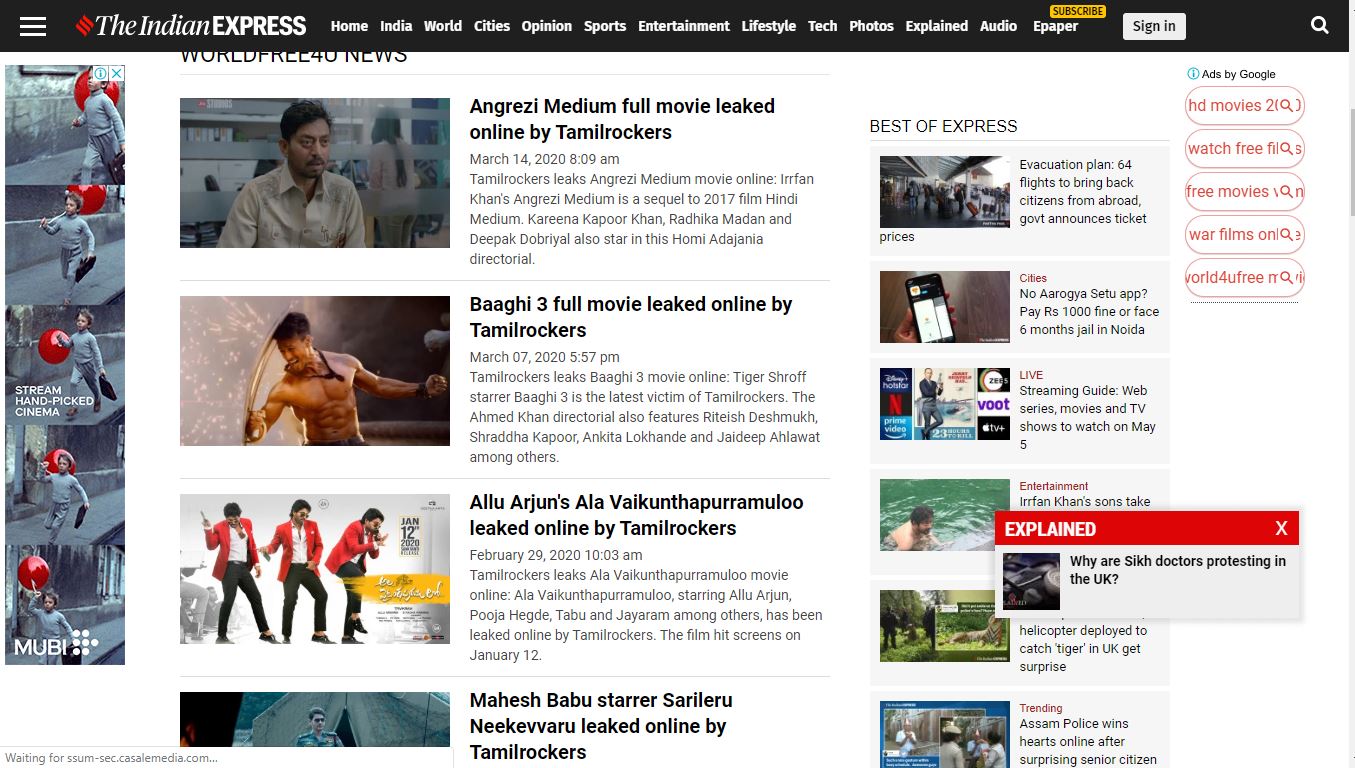The width and height of the screenshot is (1355, 768).
Task: Click Entertainment tag above Irrfan Khan story
Action: (1054, 486)
